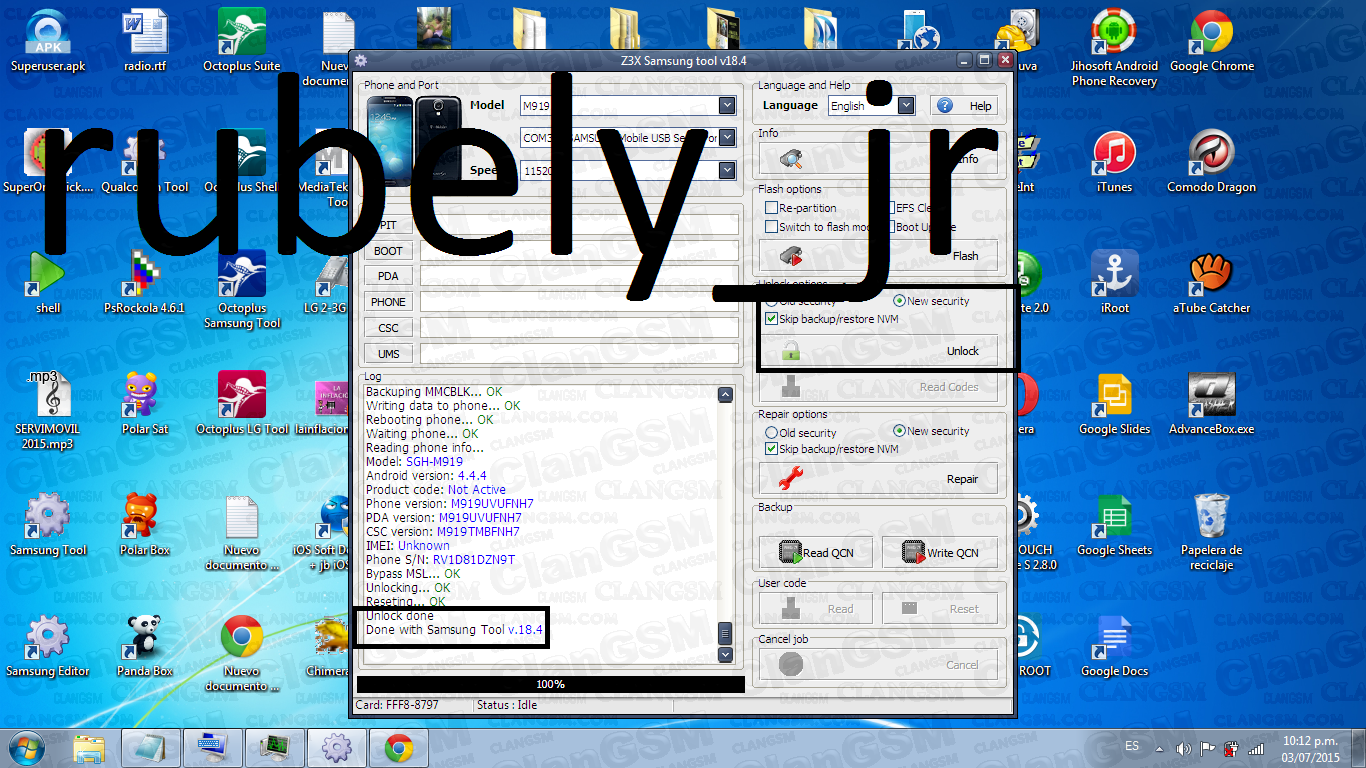Select New security in Unlock options
This screenshot has height=768, width=1366.
pyautogui.click(x=899, y=301)
